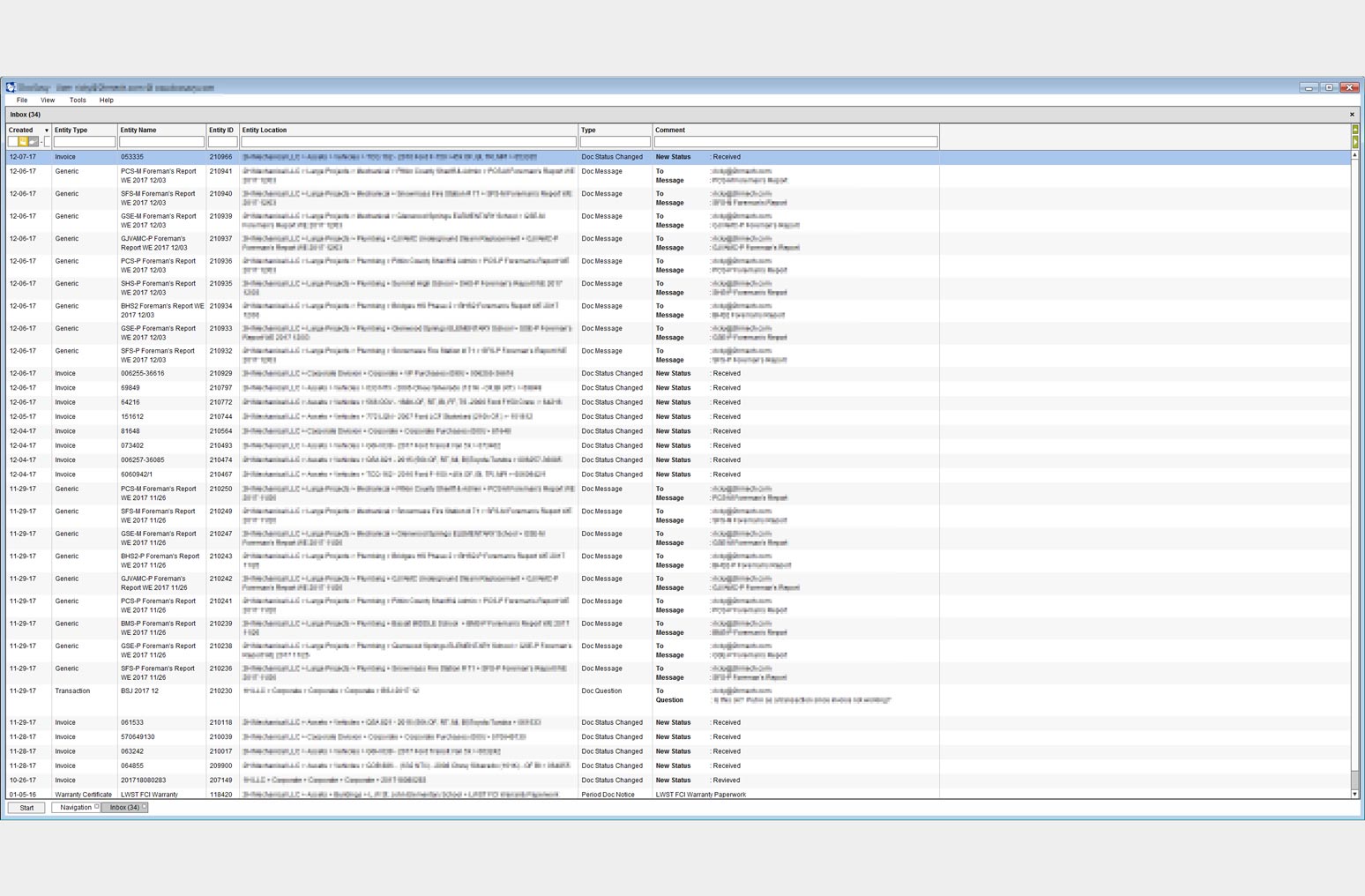Sort by the Comment column header
This screenshot has width=1365, height=896.
pos(795,131)
